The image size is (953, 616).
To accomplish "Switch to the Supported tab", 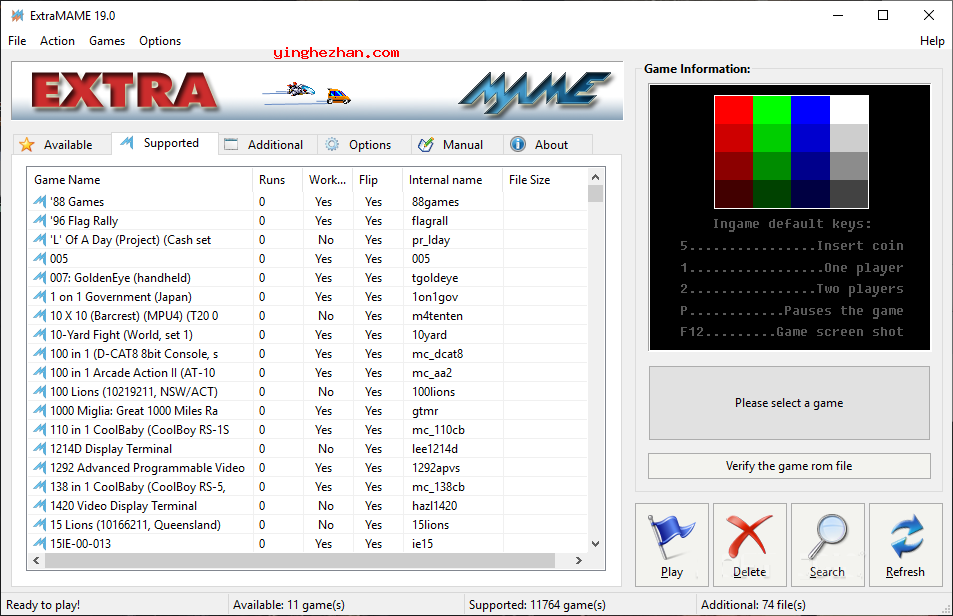I will tap(164, 143).
